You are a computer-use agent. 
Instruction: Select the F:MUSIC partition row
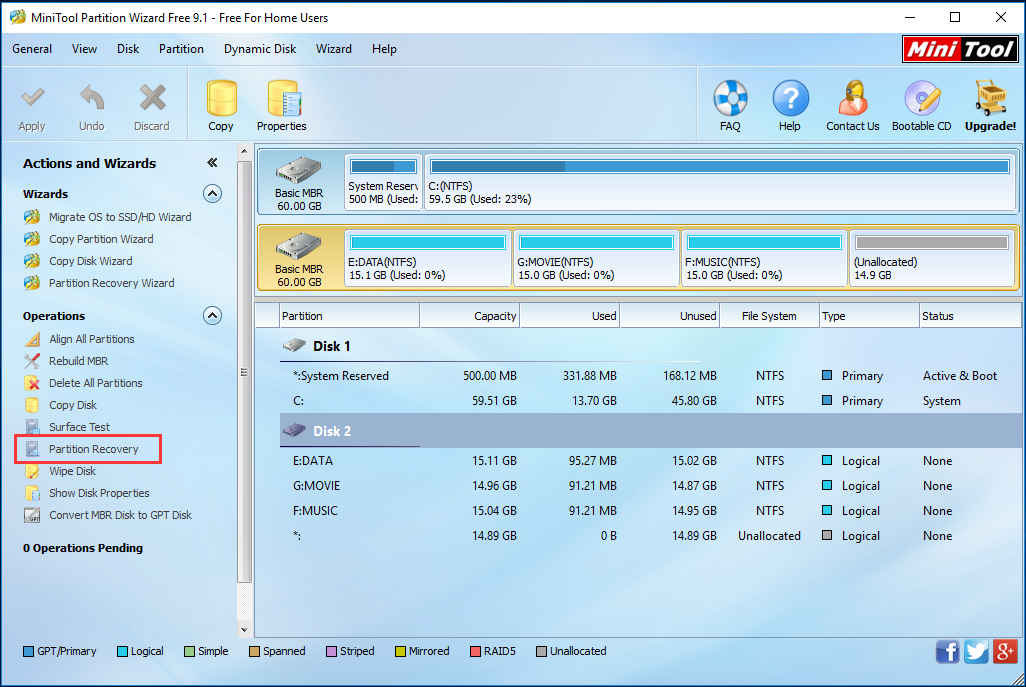650,511
